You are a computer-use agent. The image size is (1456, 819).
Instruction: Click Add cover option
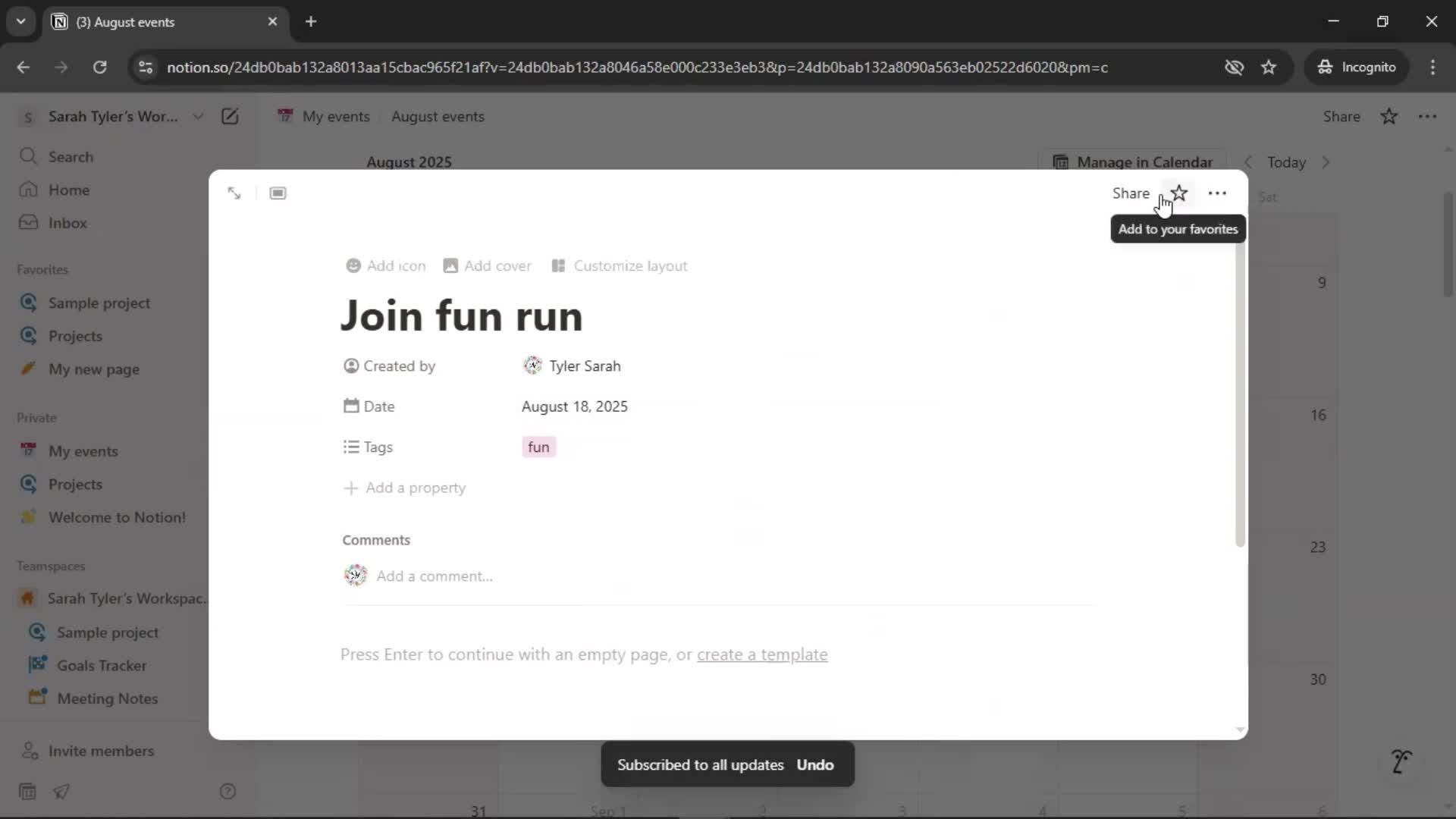tap(487, 266)
